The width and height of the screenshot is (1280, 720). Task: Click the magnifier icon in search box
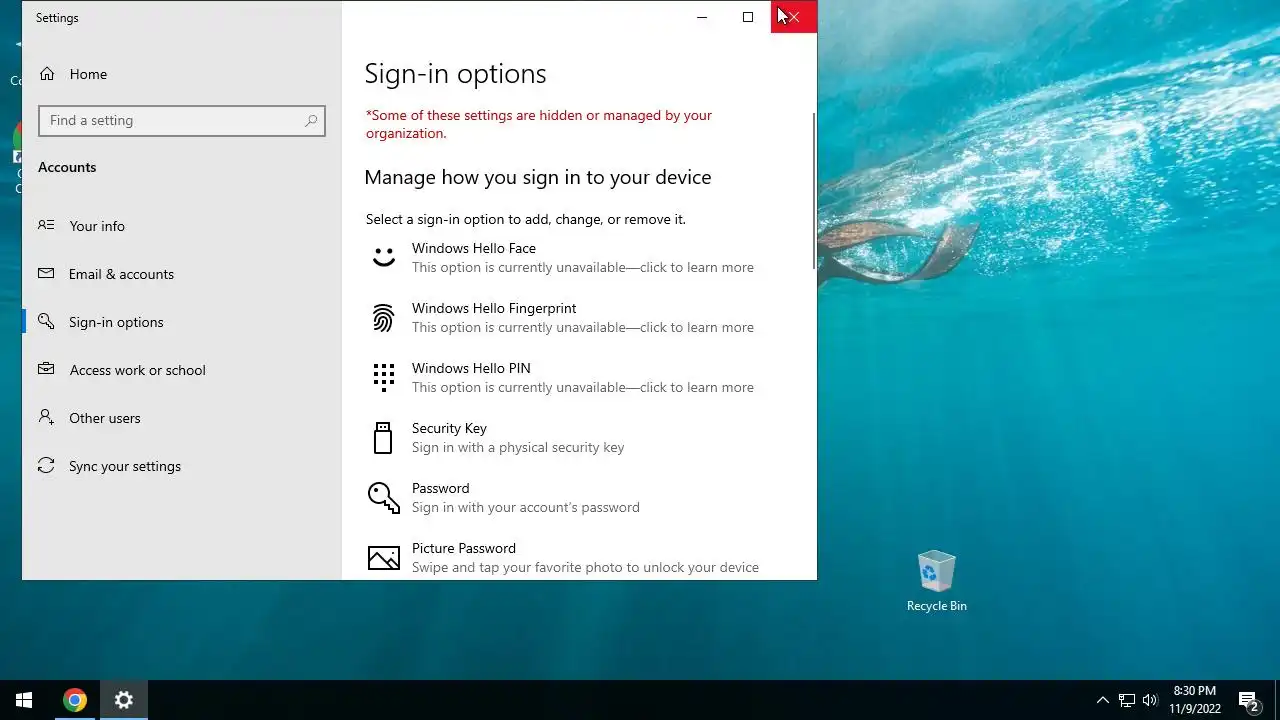point(311,120)
